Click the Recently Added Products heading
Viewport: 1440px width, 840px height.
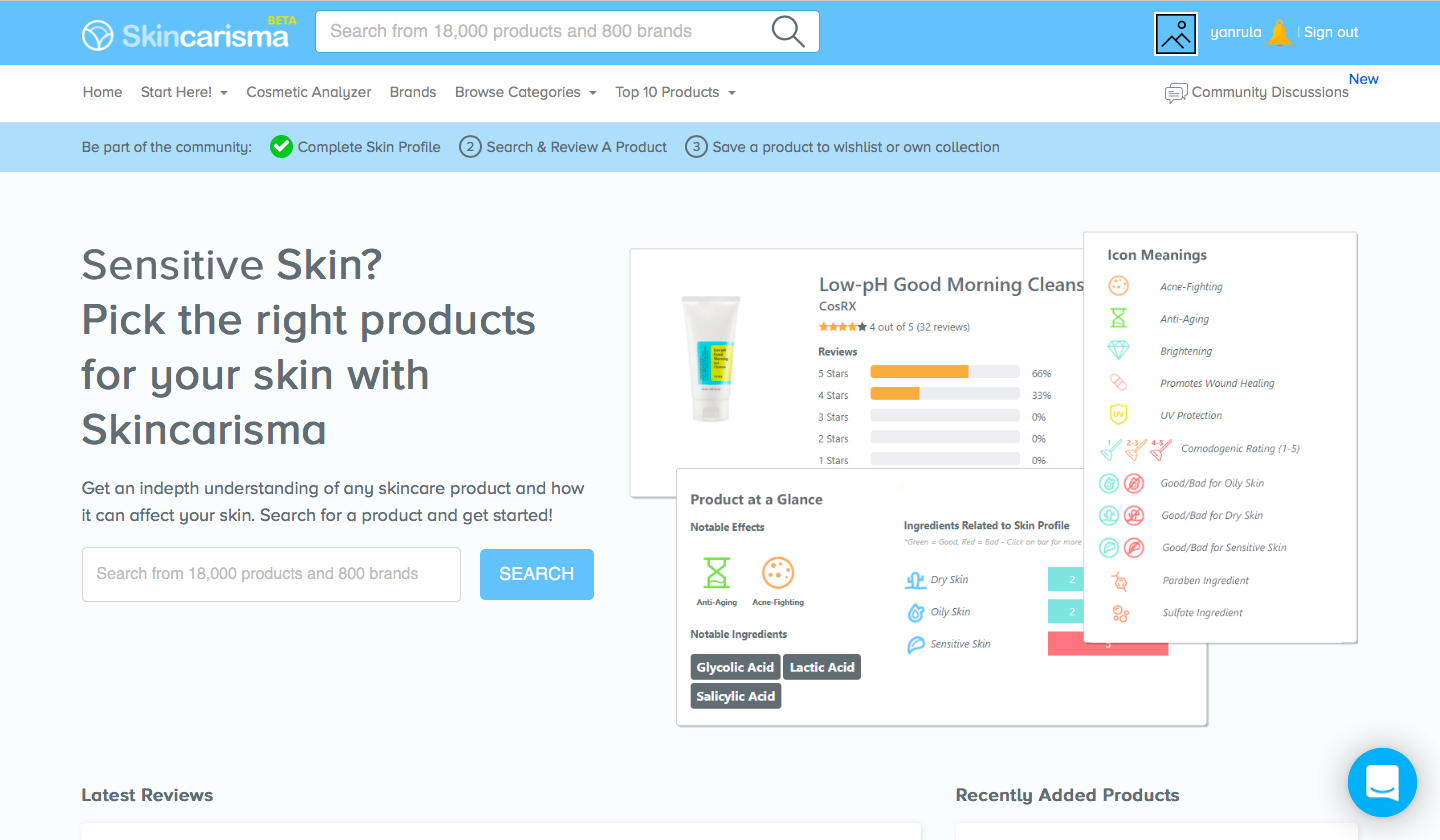point(1068,795)
